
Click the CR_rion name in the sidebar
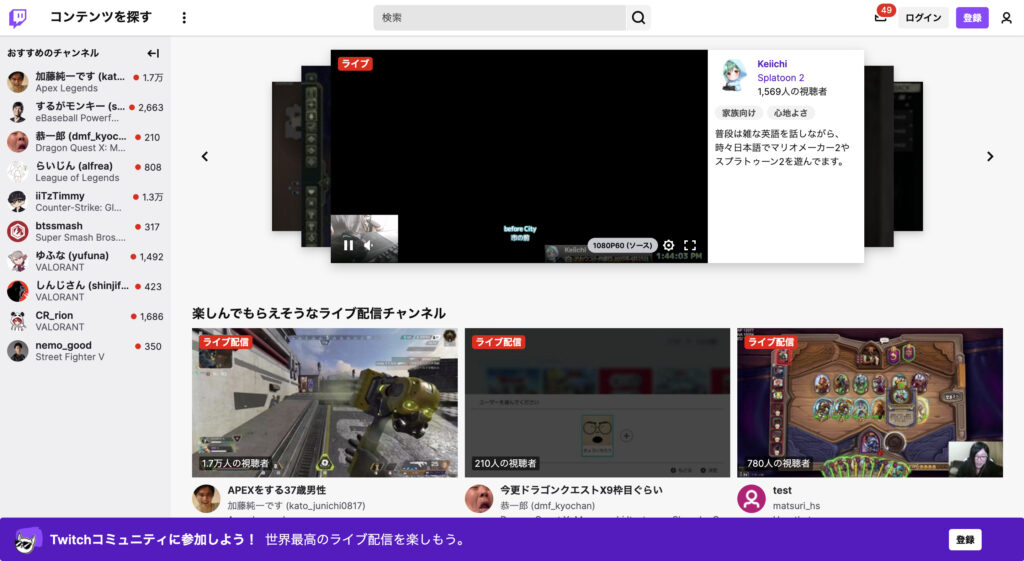pyautogui.click(x=54, y=315)
